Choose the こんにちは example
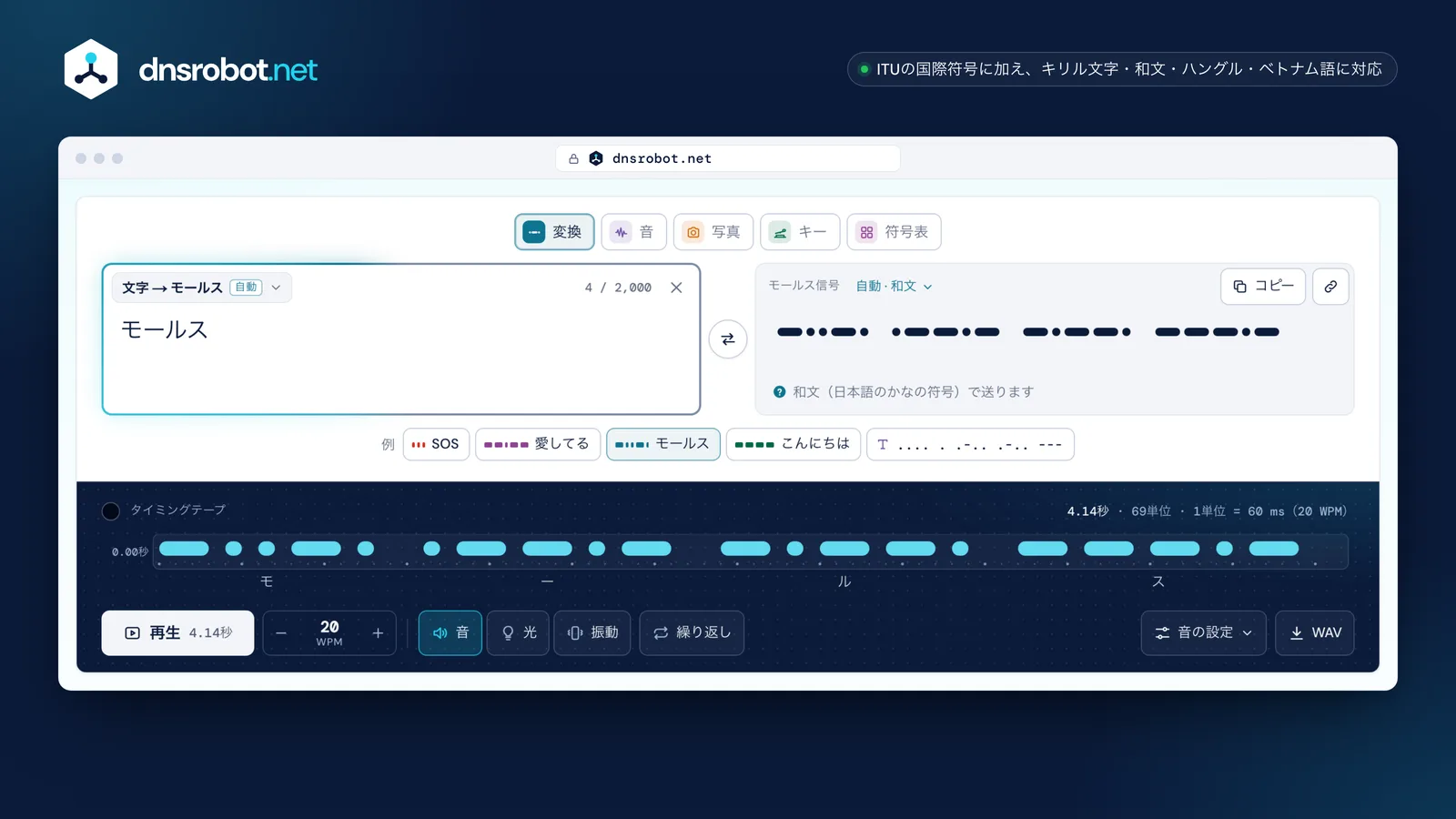This screenshot has height=819, width=1456. (x=793, y=444)
